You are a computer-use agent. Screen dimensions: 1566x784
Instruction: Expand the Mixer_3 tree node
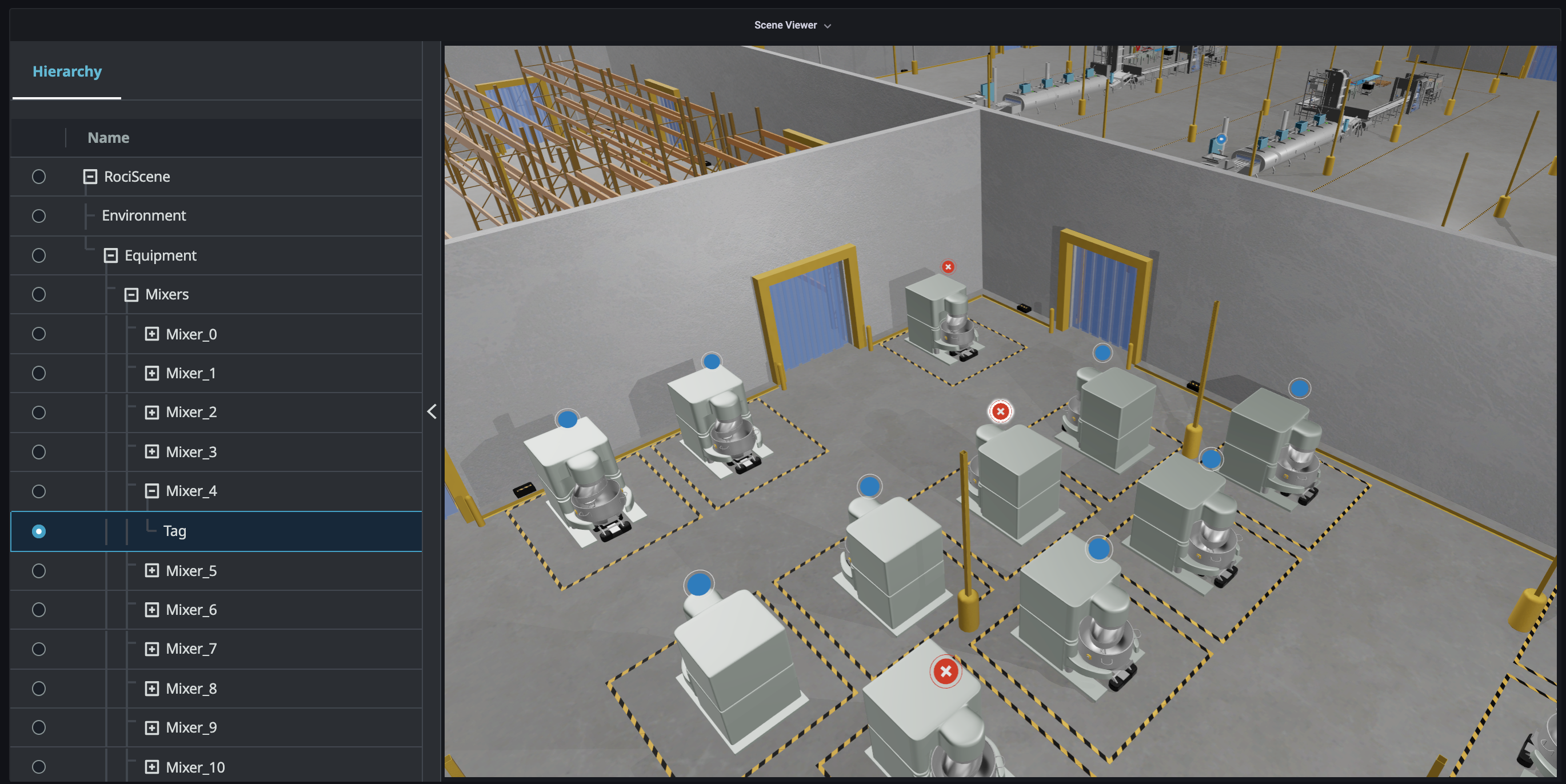pos(152,451)
